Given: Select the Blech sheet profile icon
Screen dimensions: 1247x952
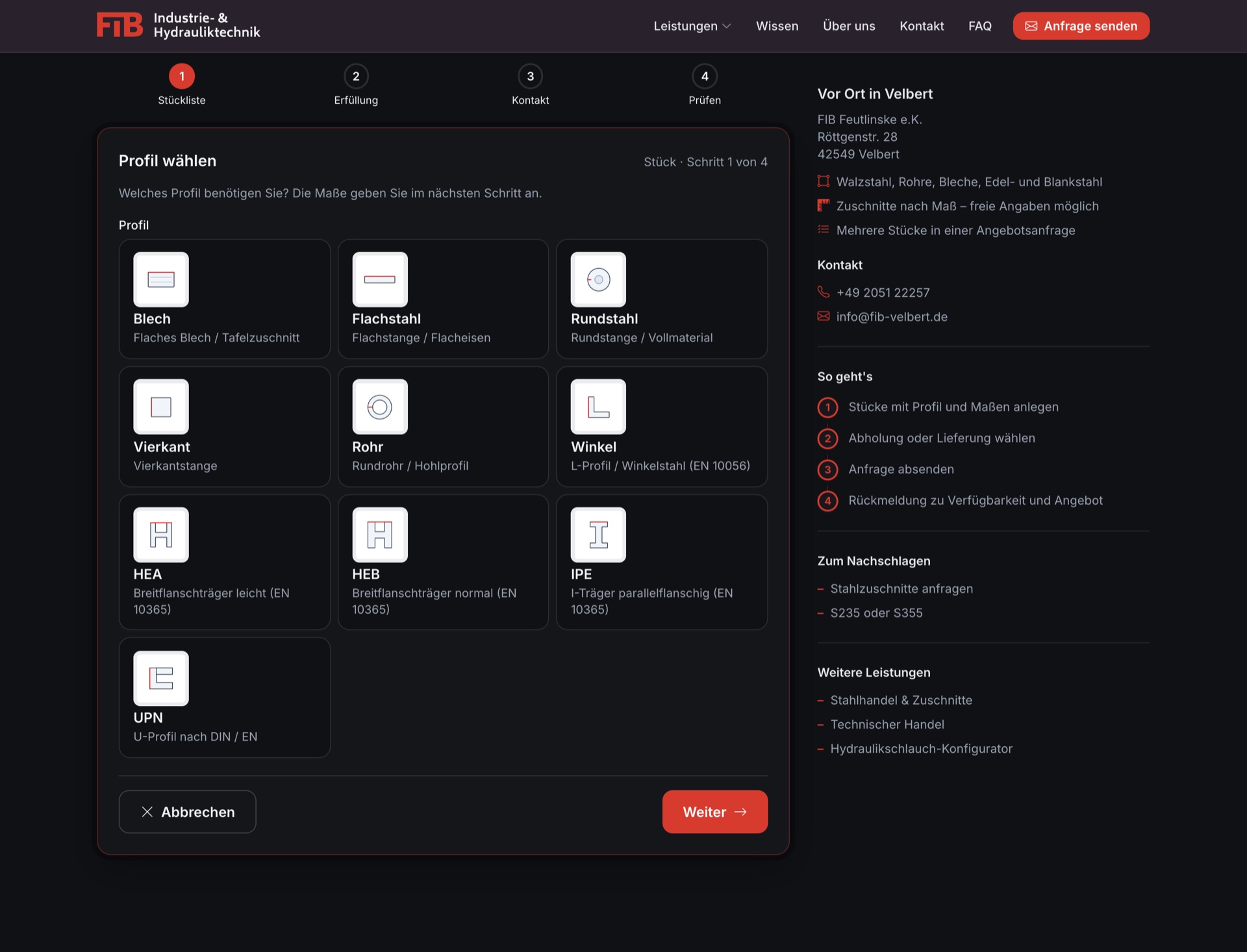Looking at the screenshot, I should [161, 279].
